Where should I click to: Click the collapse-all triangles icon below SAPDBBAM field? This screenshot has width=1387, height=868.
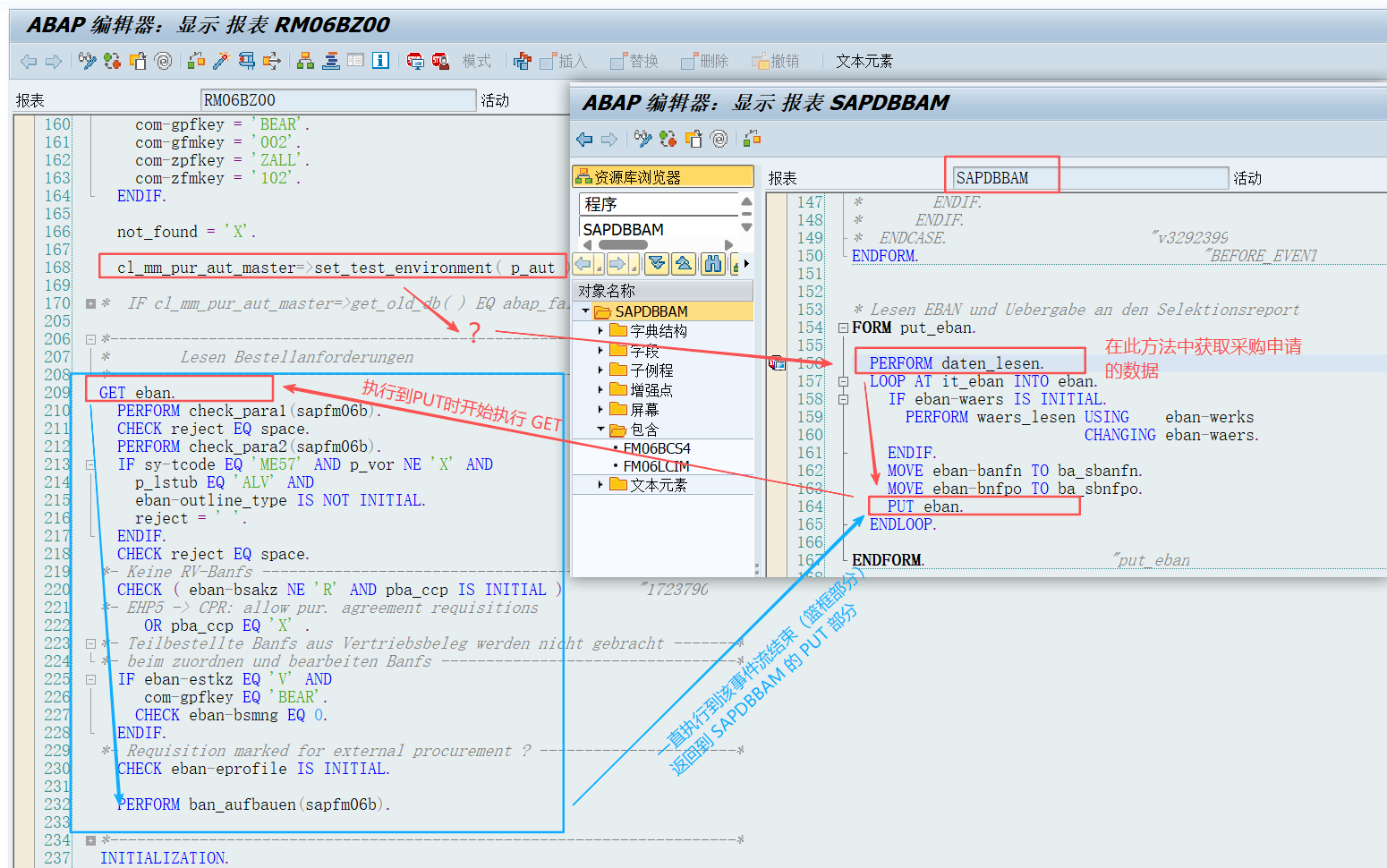[x=658, y=263]
